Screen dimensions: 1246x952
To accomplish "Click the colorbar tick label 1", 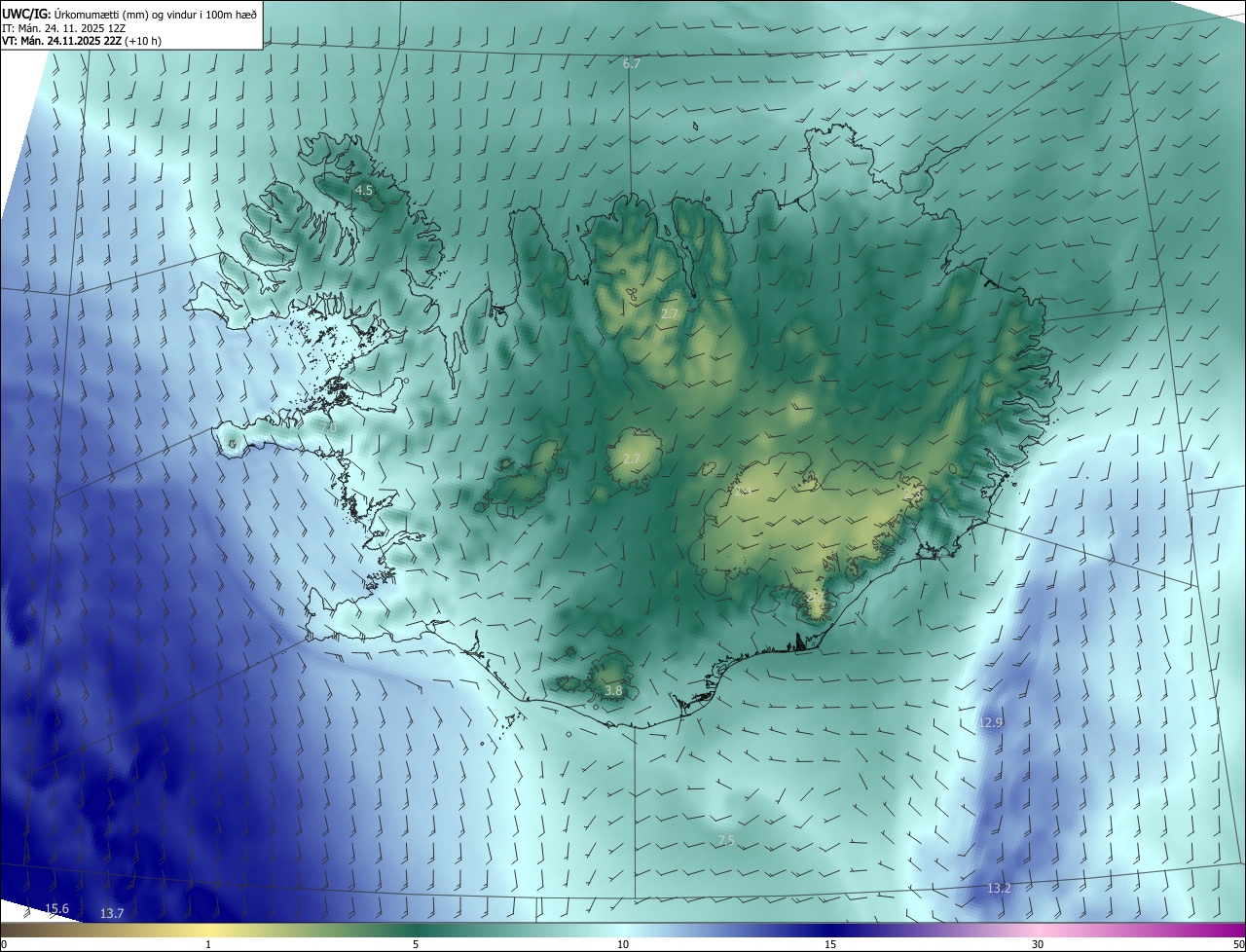I will (x=208, y=944).
